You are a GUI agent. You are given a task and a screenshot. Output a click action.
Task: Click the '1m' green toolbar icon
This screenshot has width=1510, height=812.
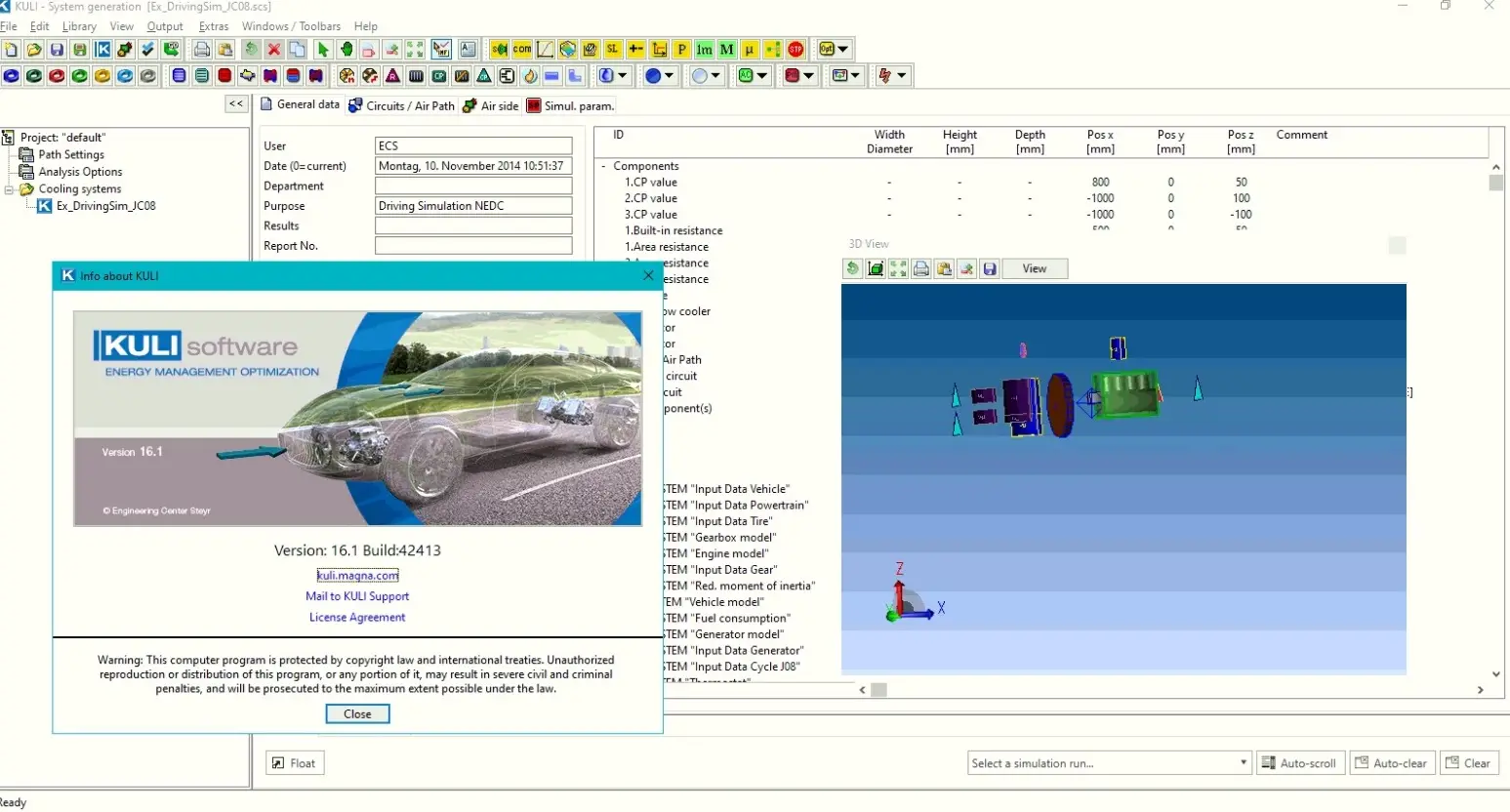tap(704, 49)
